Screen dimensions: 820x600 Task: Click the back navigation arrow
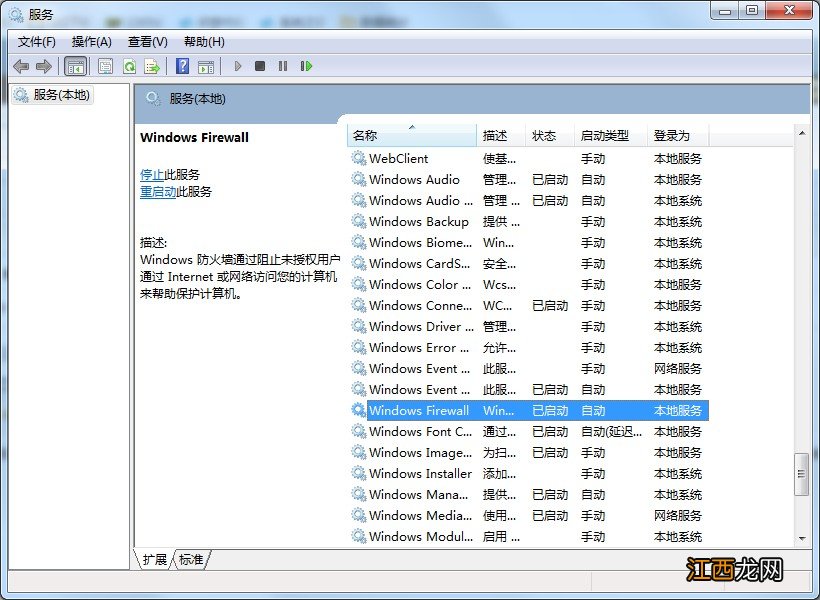pos(21,66)
